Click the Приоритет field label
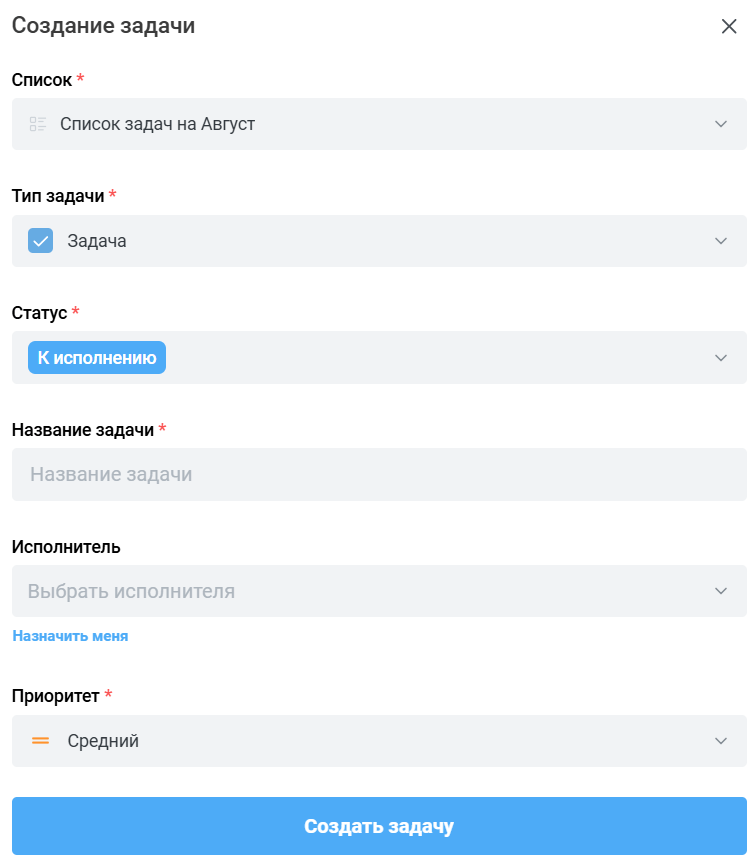 pyautogui.click(x=56, y=696)
